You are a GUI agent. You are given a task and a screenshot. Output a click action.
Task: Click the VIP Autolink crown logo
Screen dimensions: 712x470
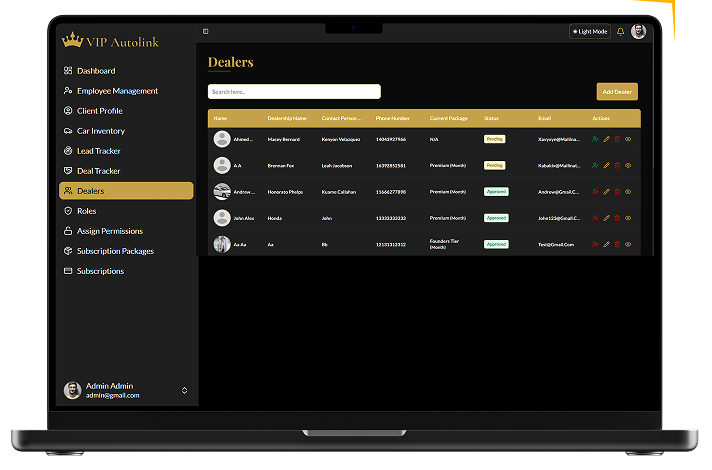coord(71,41)
